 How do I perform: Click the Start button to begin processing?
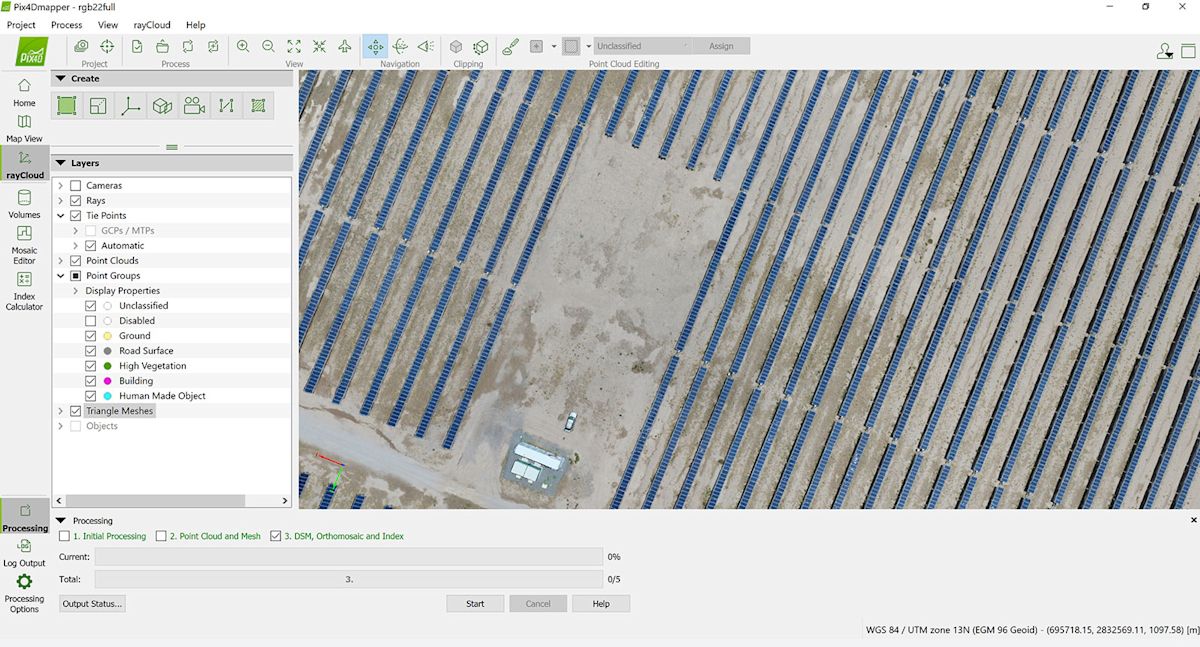coord(475,603)
